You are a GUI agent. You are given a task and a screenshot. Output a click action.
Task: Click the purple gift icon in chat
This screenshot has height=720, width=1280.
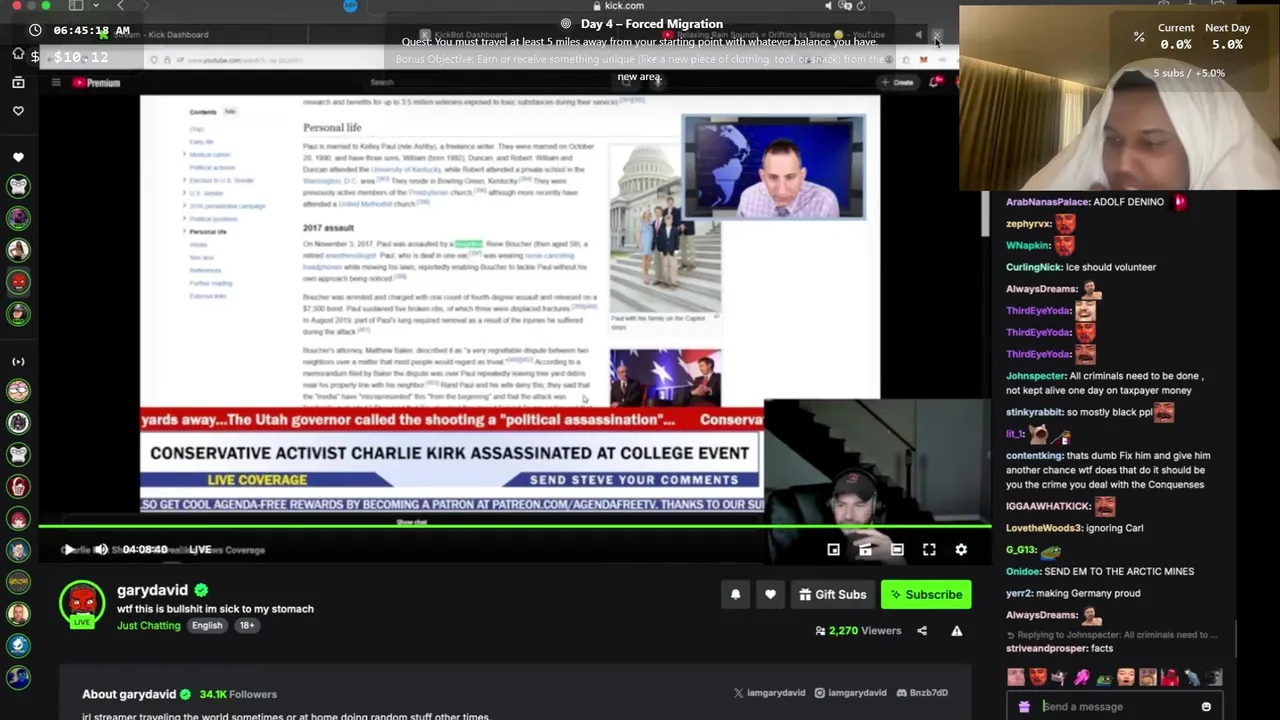pos(1024,706)
